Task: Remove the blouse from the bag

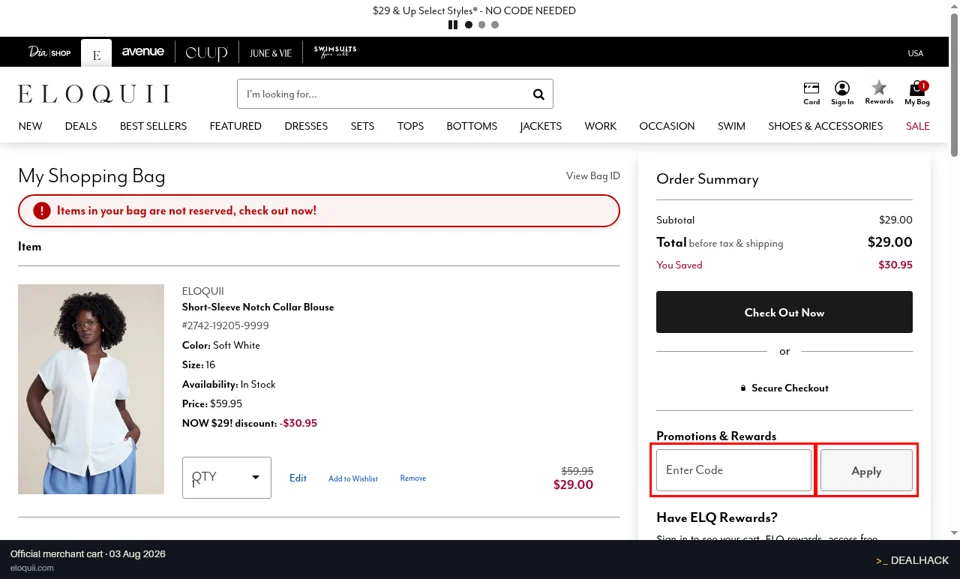Action: [x=413, y=478]
